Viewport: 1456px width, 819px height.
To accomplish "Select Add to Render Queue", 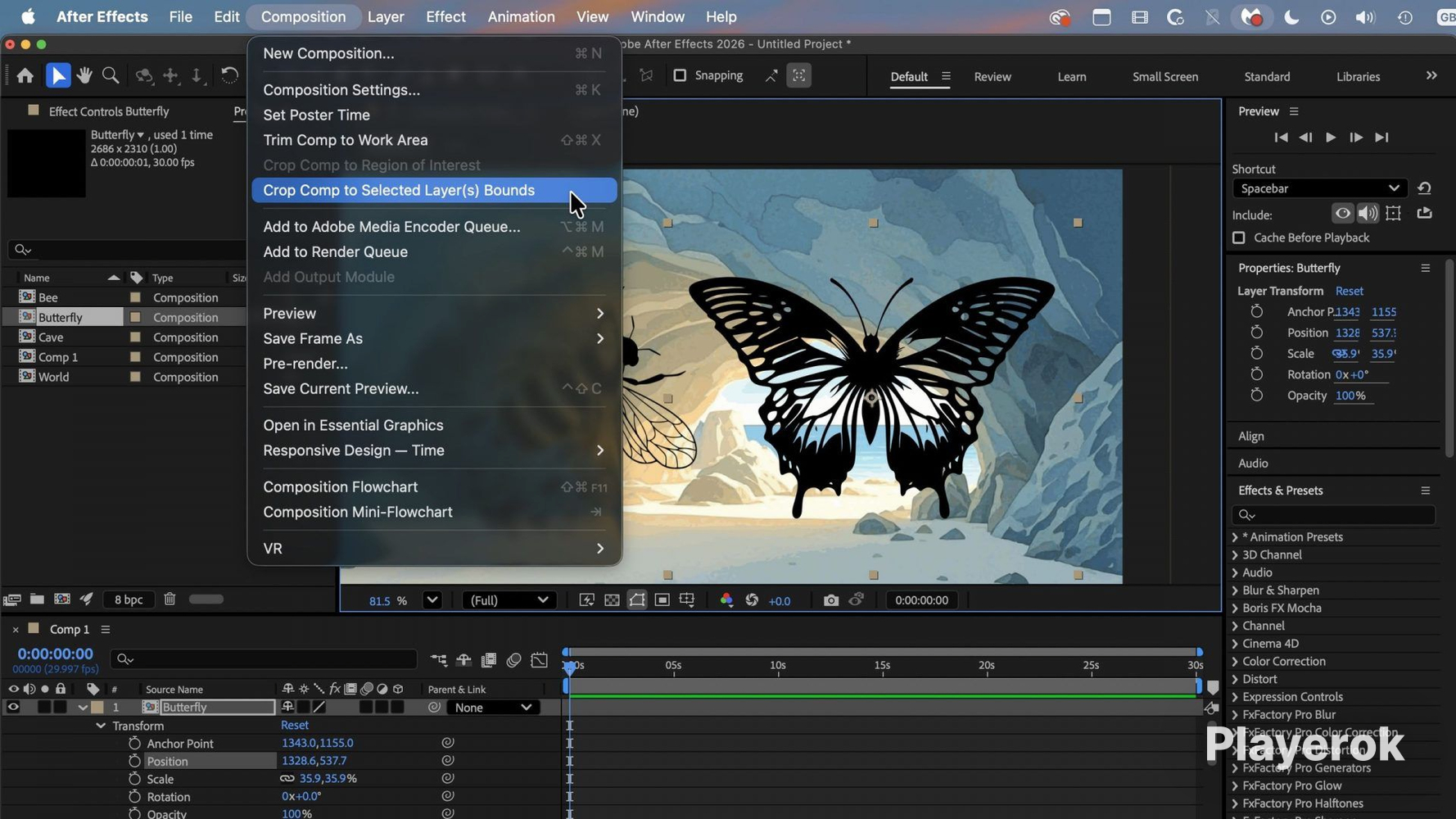I will 434,252.
